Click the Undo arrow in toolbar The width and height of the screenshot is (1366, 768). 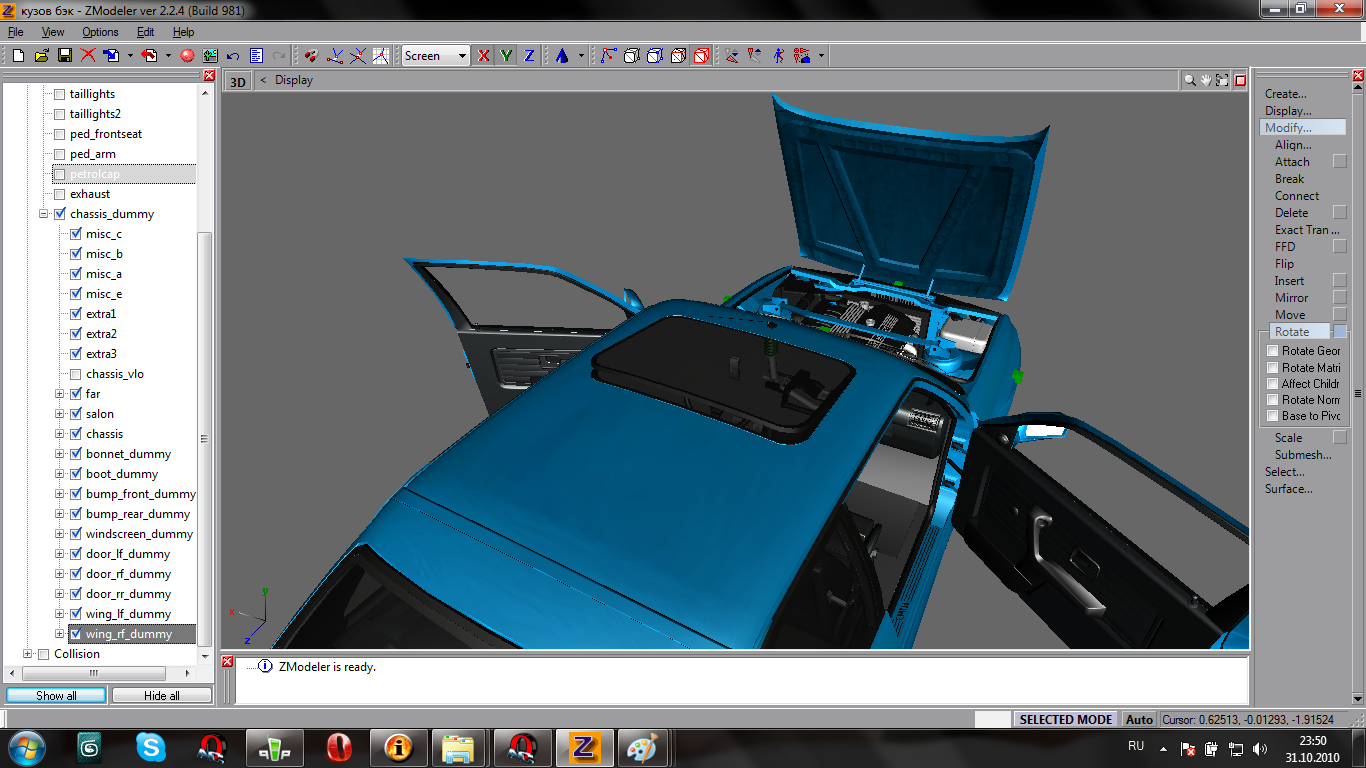(233, 56)
